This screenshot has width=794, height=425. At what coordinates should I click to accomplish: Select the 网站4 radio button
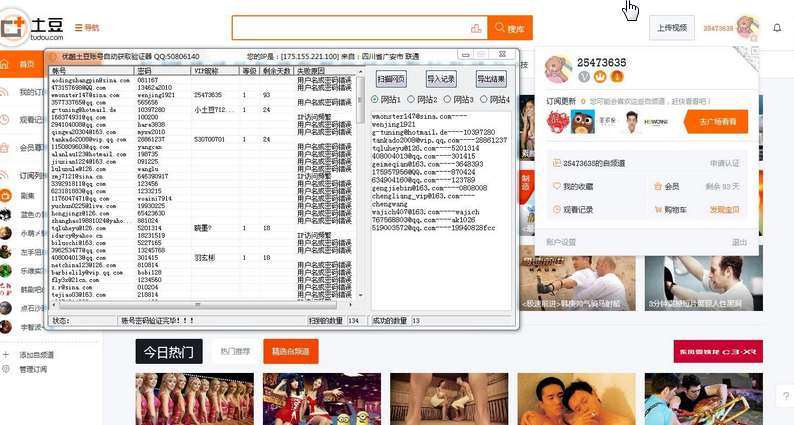point(483,99)
